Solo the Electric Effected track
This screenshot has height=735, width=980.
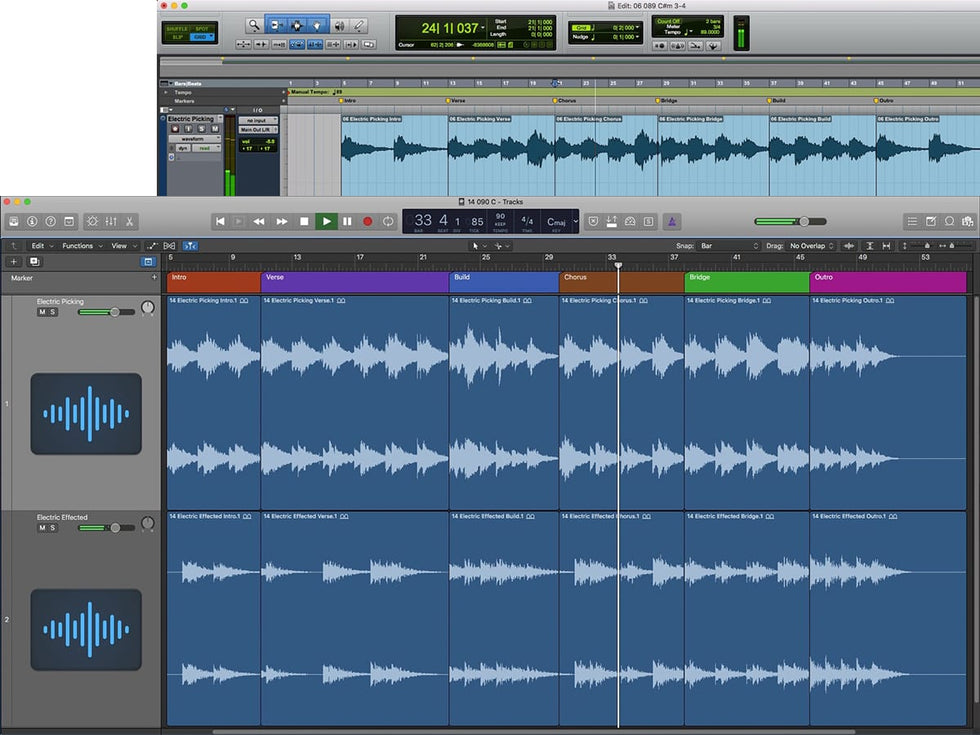[53, 528]
